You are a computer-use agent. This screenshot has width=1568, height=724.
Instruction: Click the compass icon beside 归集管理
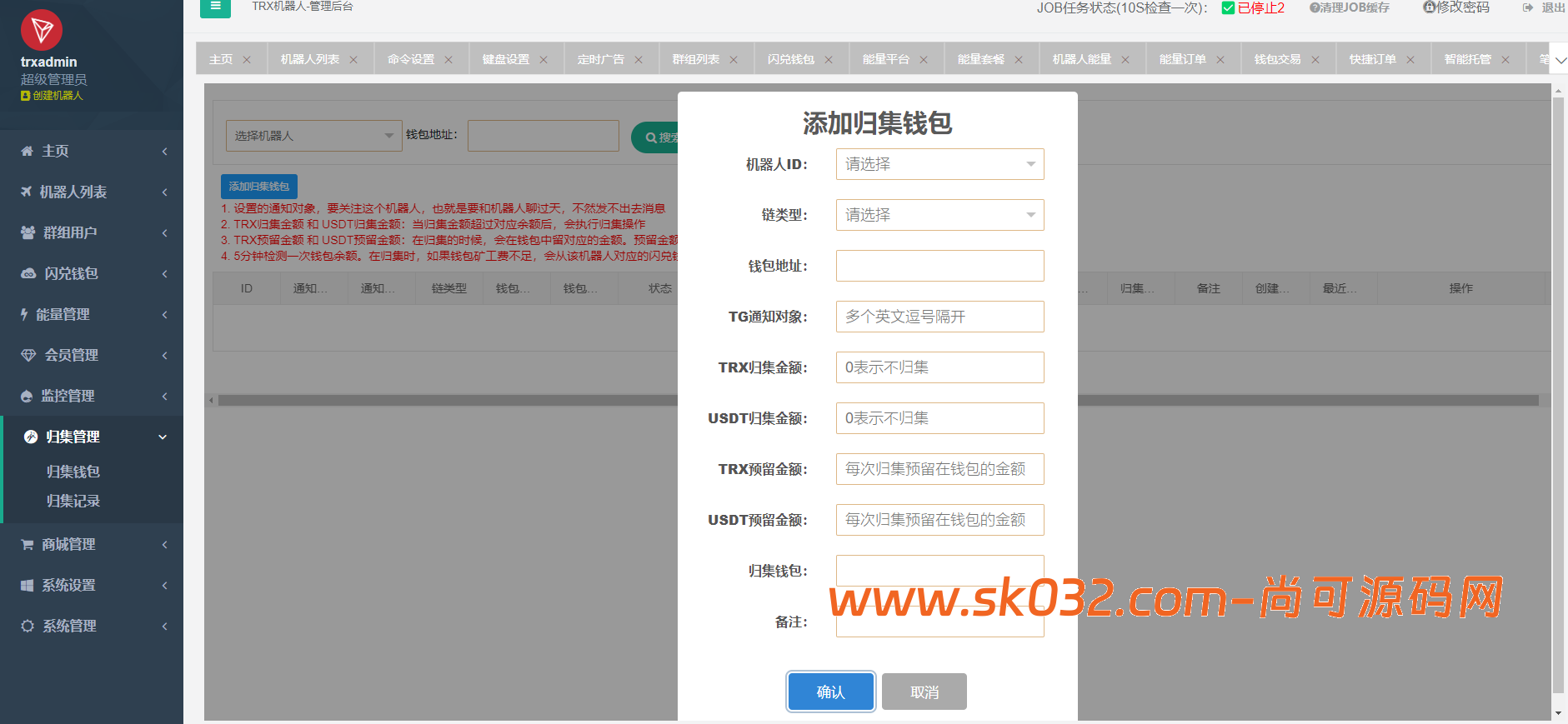pos(31,437)
